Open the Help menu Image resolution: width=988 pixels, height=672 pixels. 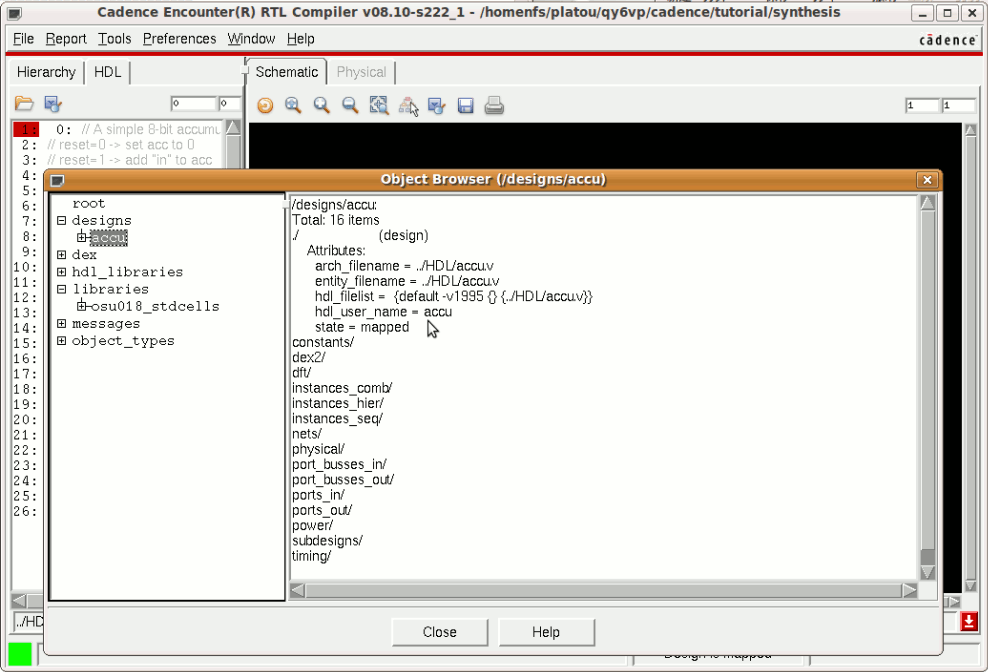point(300,39)
